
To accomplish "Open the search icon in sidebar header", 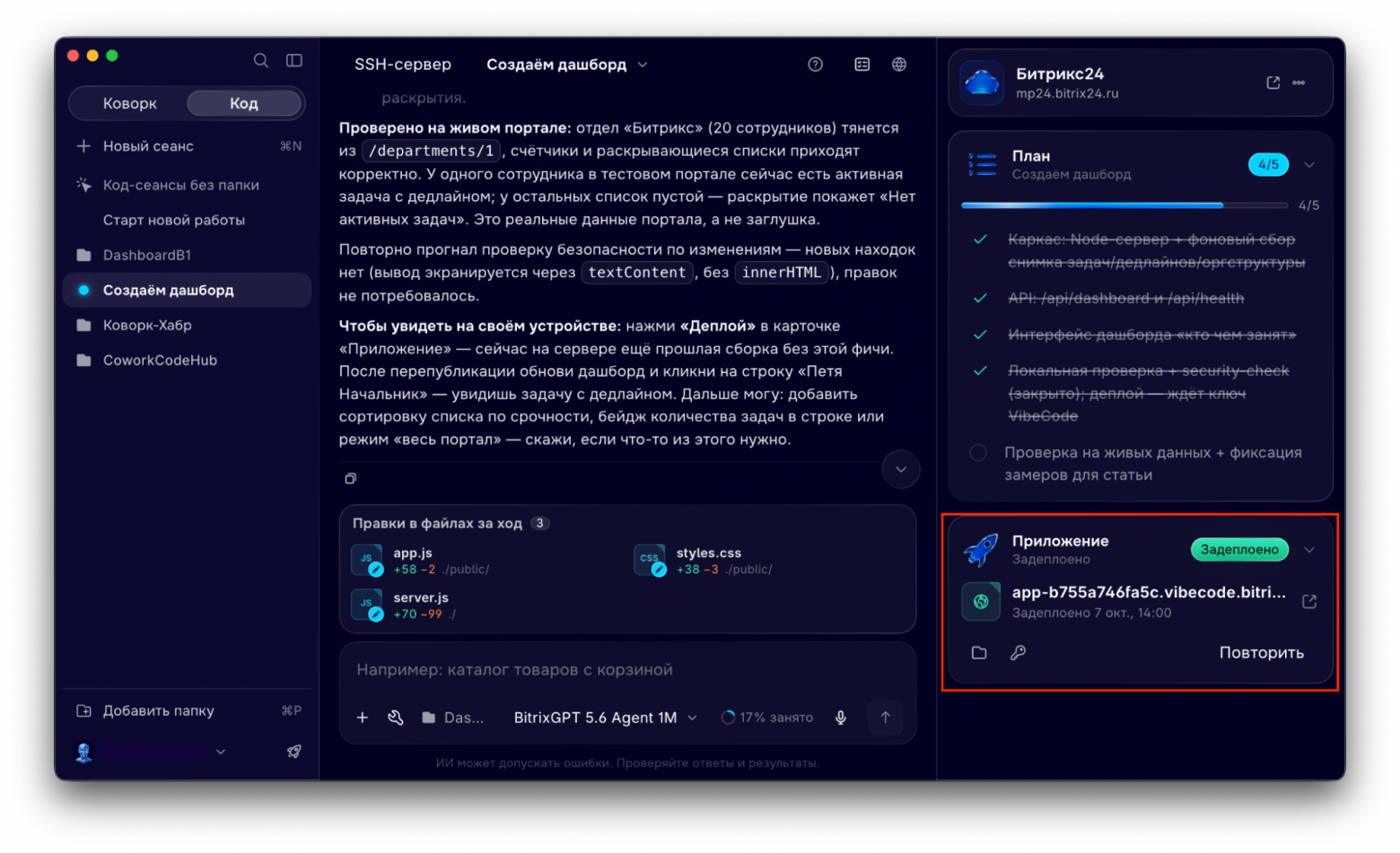I will tap(260, 60).
